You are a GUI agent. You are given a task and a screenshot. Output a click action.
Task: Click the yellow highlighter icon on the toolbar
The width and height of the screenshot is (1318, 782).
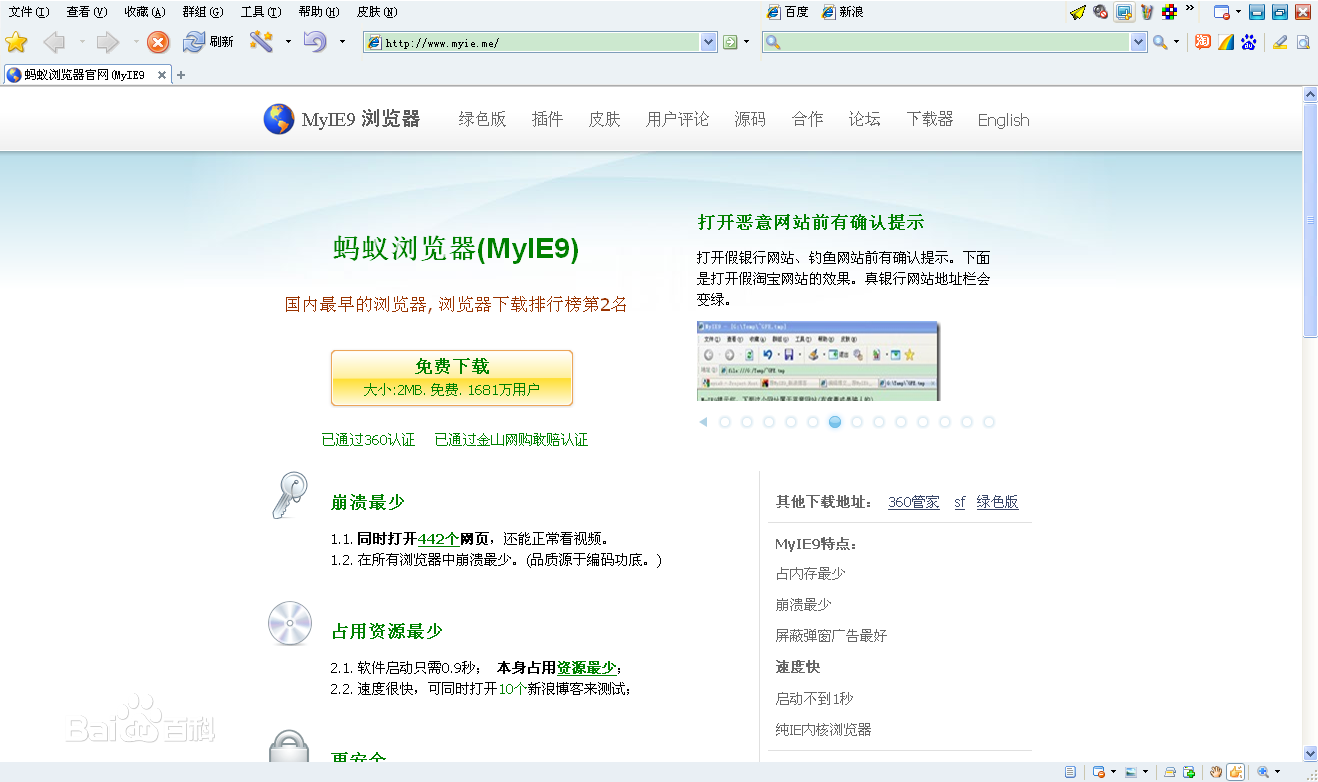pos(1282,42)
